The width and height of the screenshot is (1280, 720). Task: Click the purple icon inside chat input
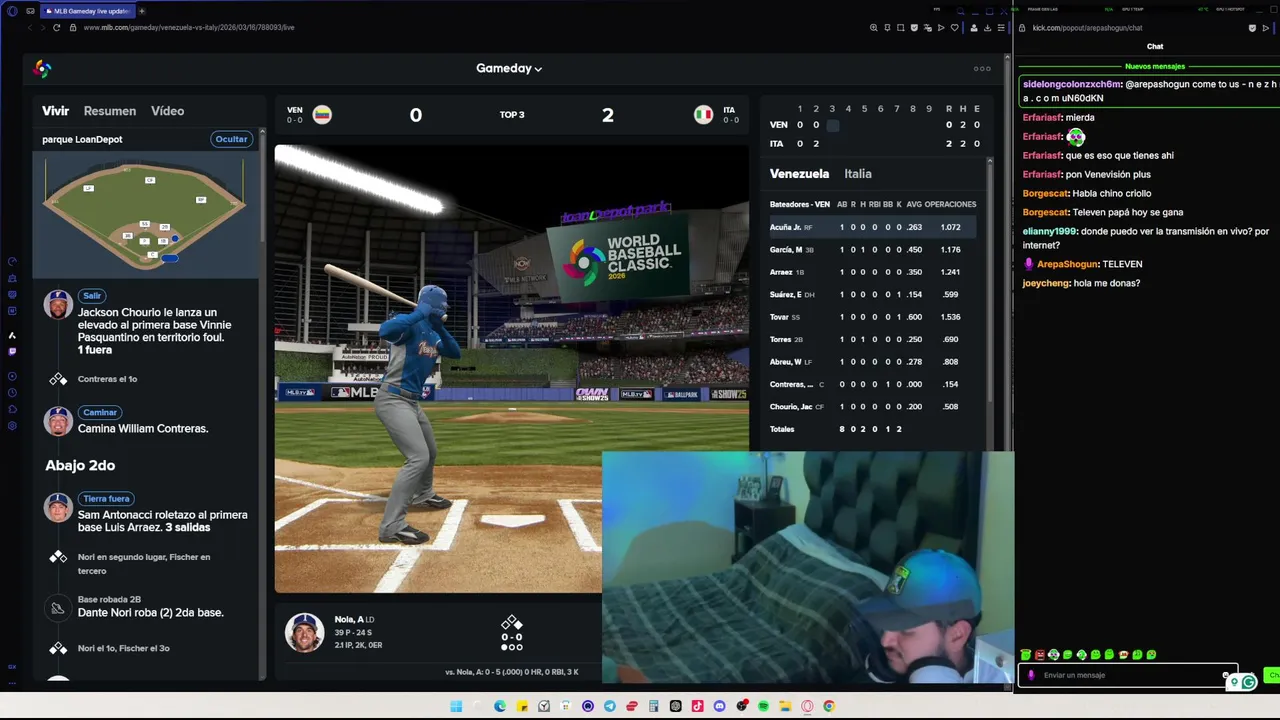click(1031, 675)
